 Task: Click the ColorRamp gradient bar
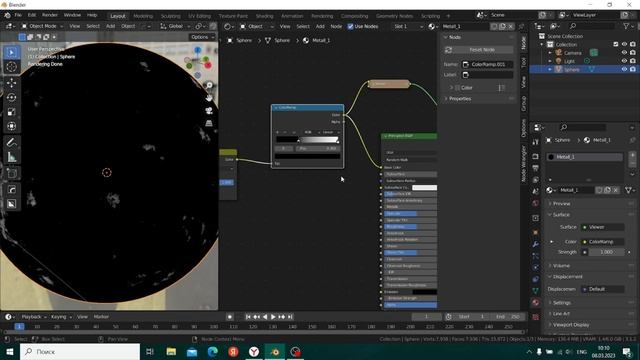pos(308,140)
